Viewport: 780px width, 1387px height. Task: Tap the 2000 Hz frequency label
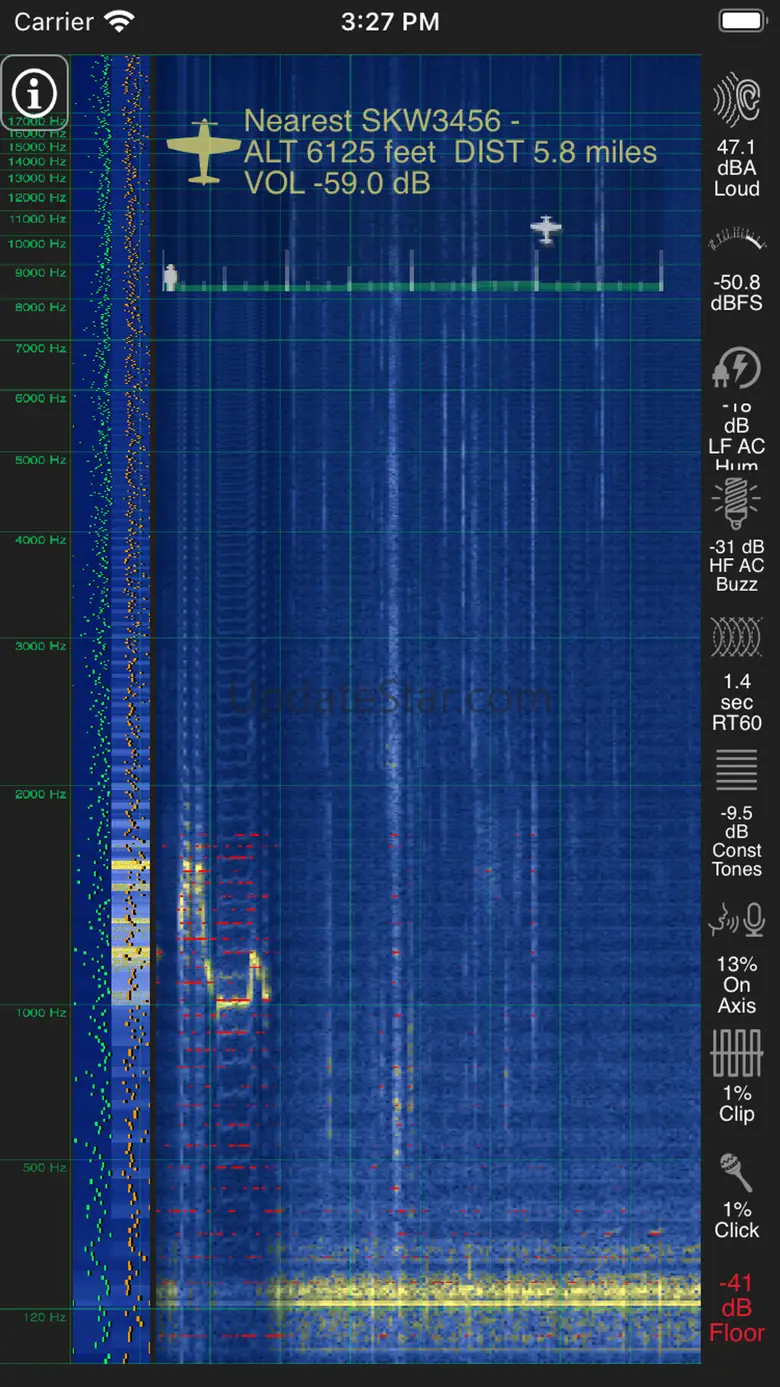click(42, 794)
